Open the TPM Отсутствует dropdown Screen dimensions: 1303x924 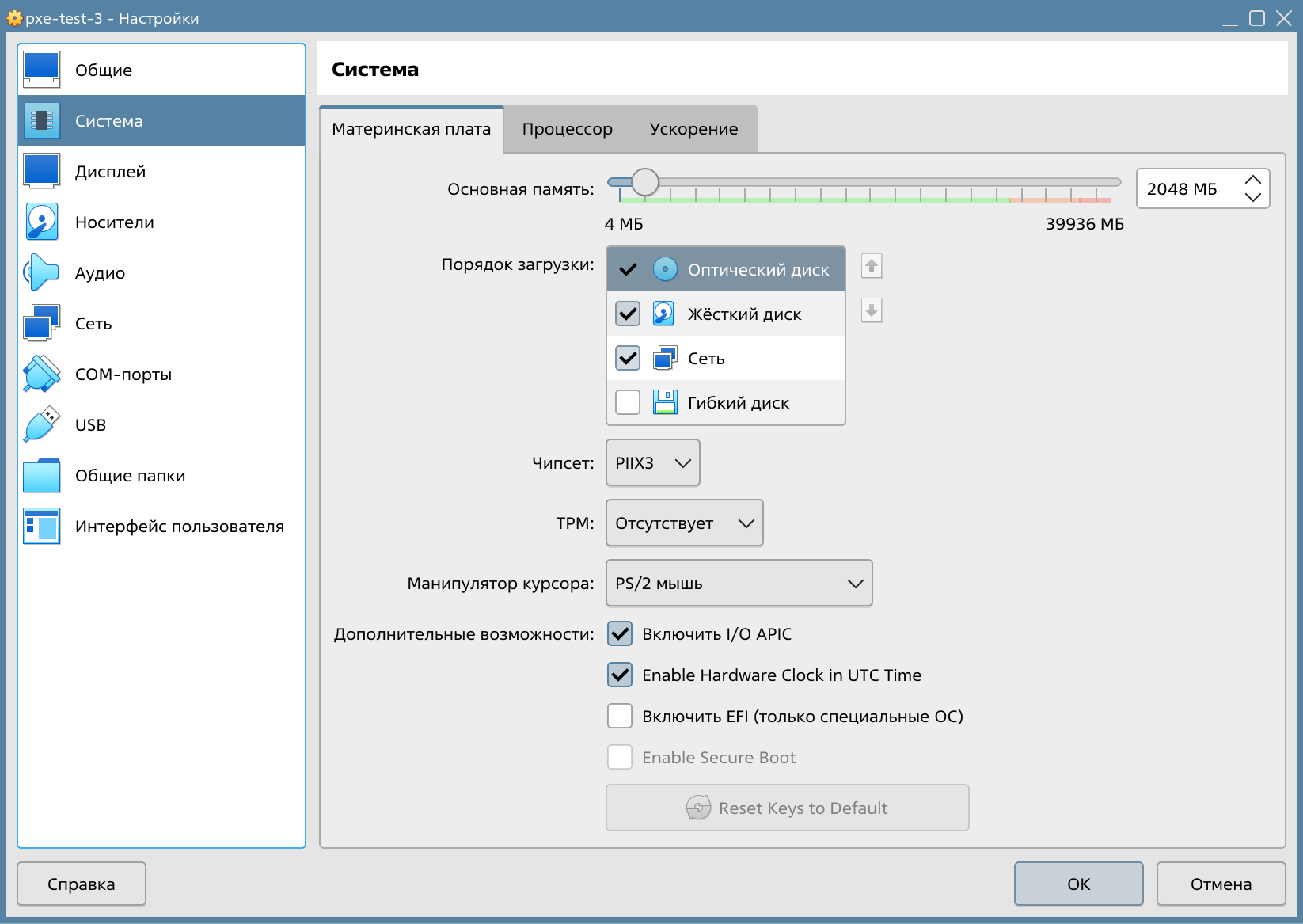click(x=684, y=523)
